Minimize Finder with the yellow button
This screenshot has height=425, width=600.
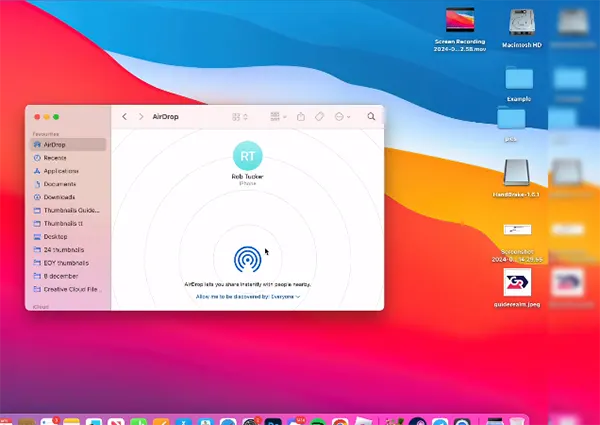[47, 117]
